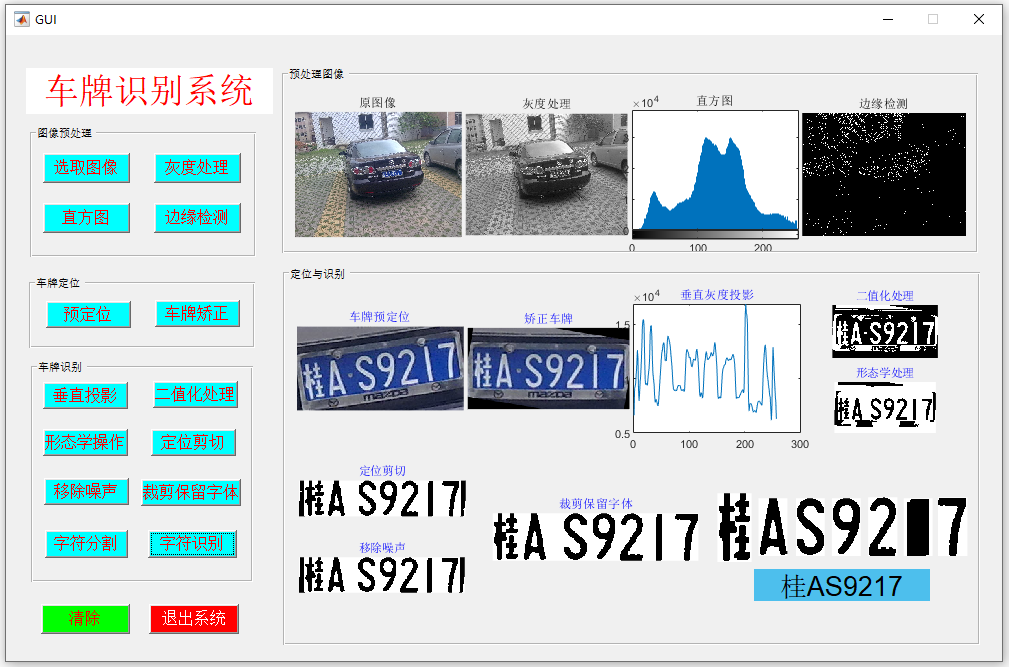Screen dimensions: 1009x667
Task: Minimize the GUI window
Action: [x=888, y=19]
